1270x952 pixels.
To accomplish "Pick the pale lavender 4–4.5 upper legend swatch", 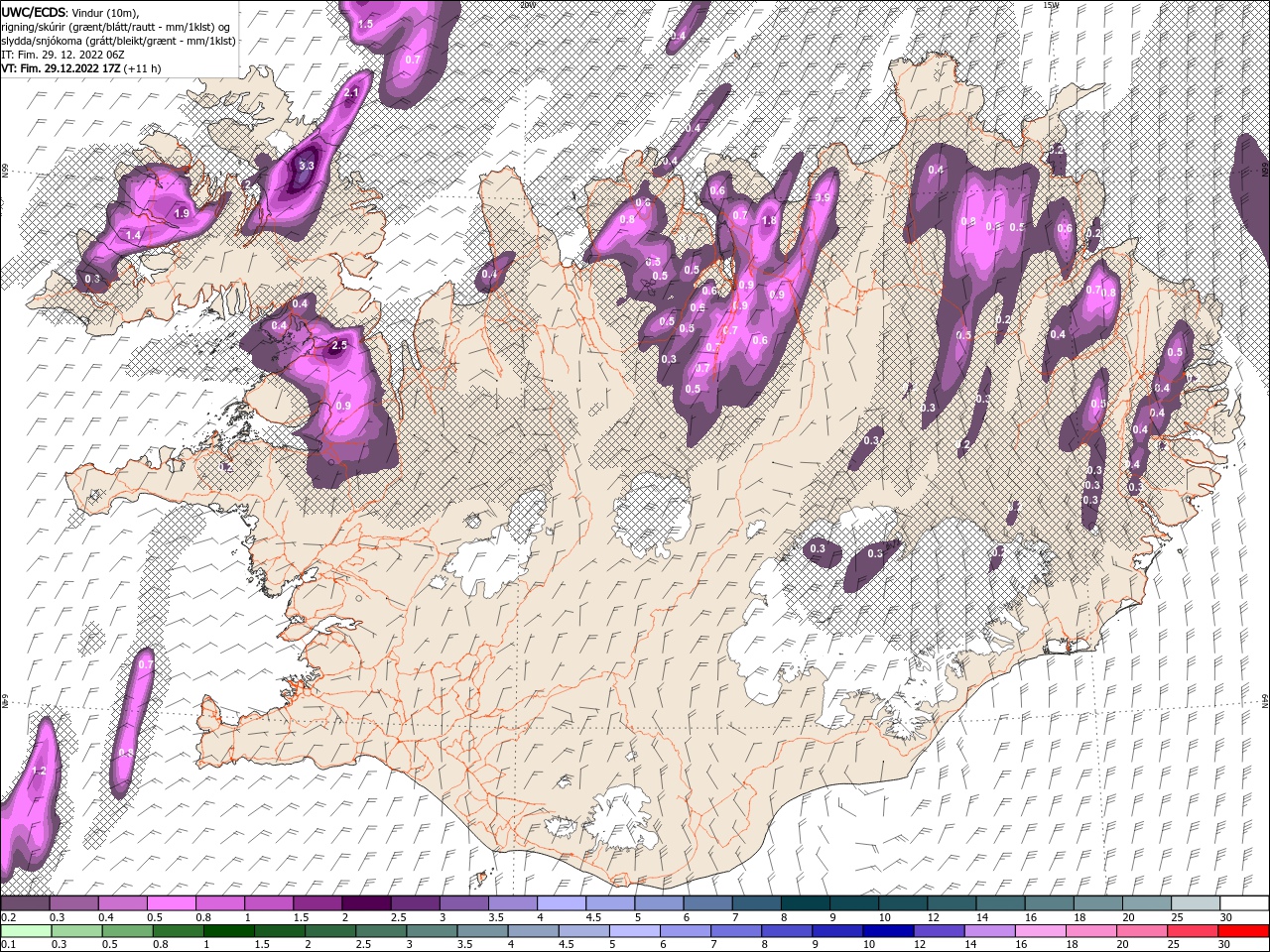I will pos(561,903).
